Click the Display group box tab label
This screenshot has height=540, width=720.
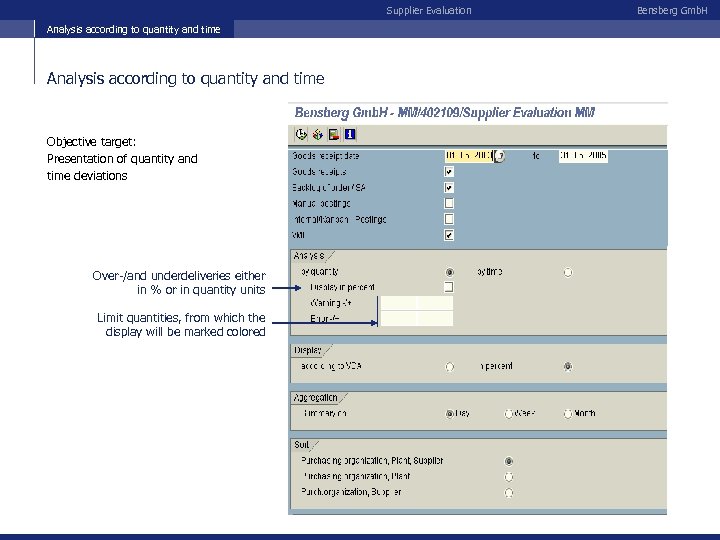(308, 350)
